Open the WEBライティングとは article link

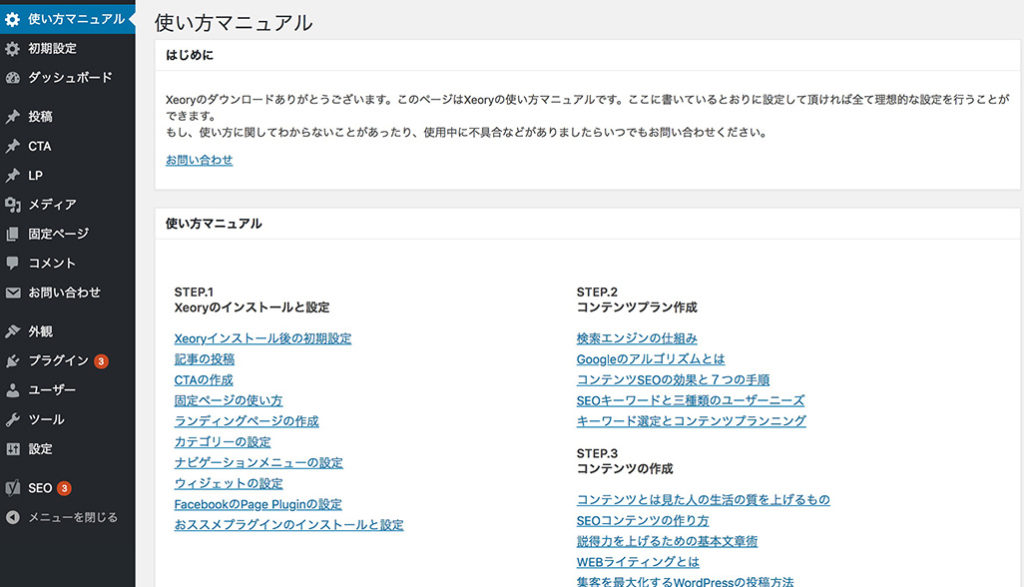637,561
